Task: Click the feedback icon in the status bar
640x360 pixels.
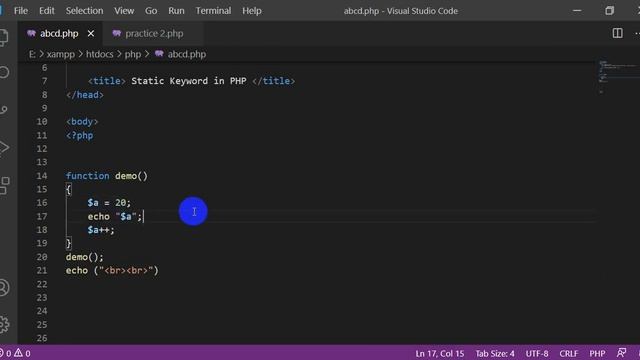Action: [x=621, y=353]
